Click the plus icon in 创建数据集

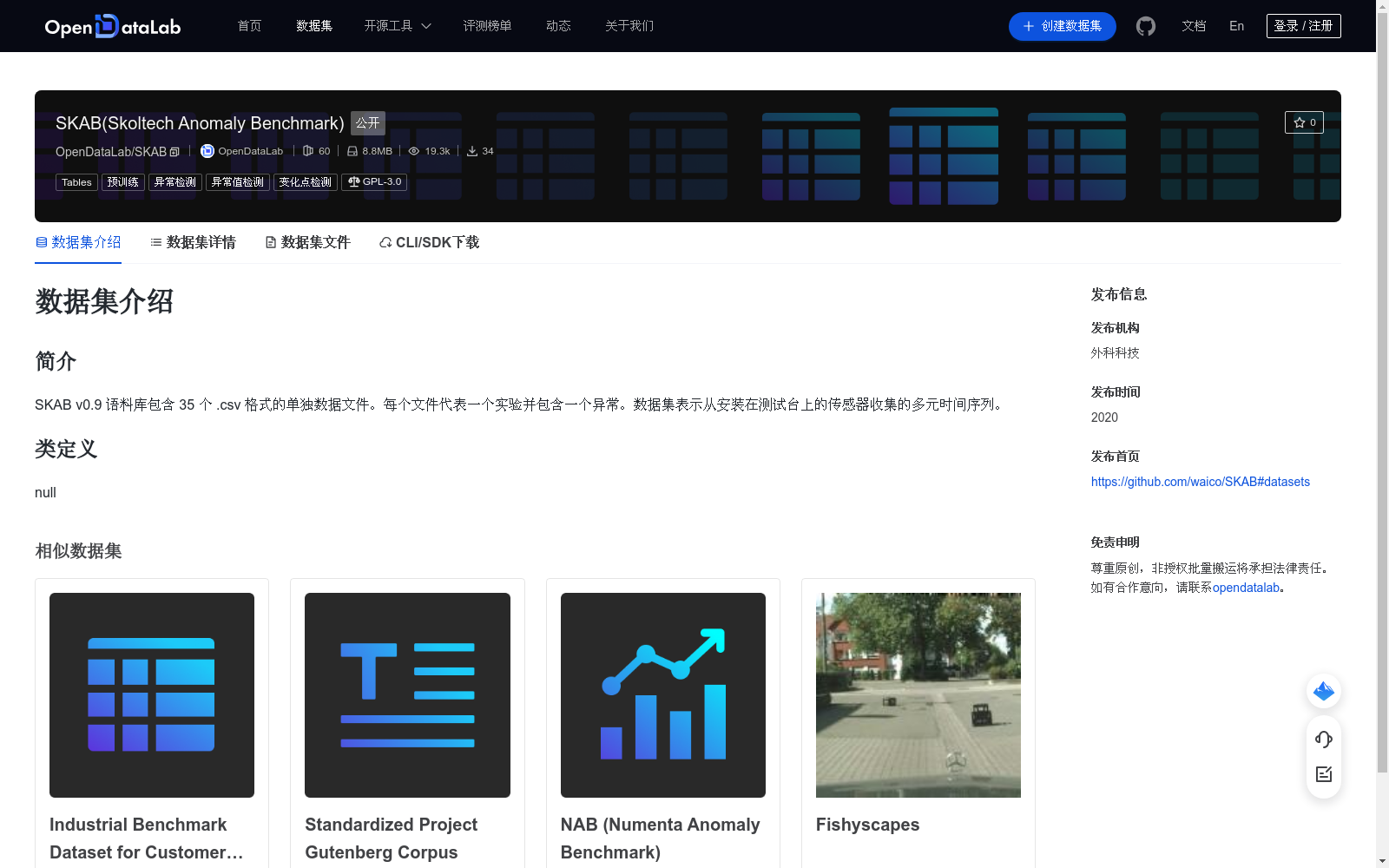(x=1029, y=26)
